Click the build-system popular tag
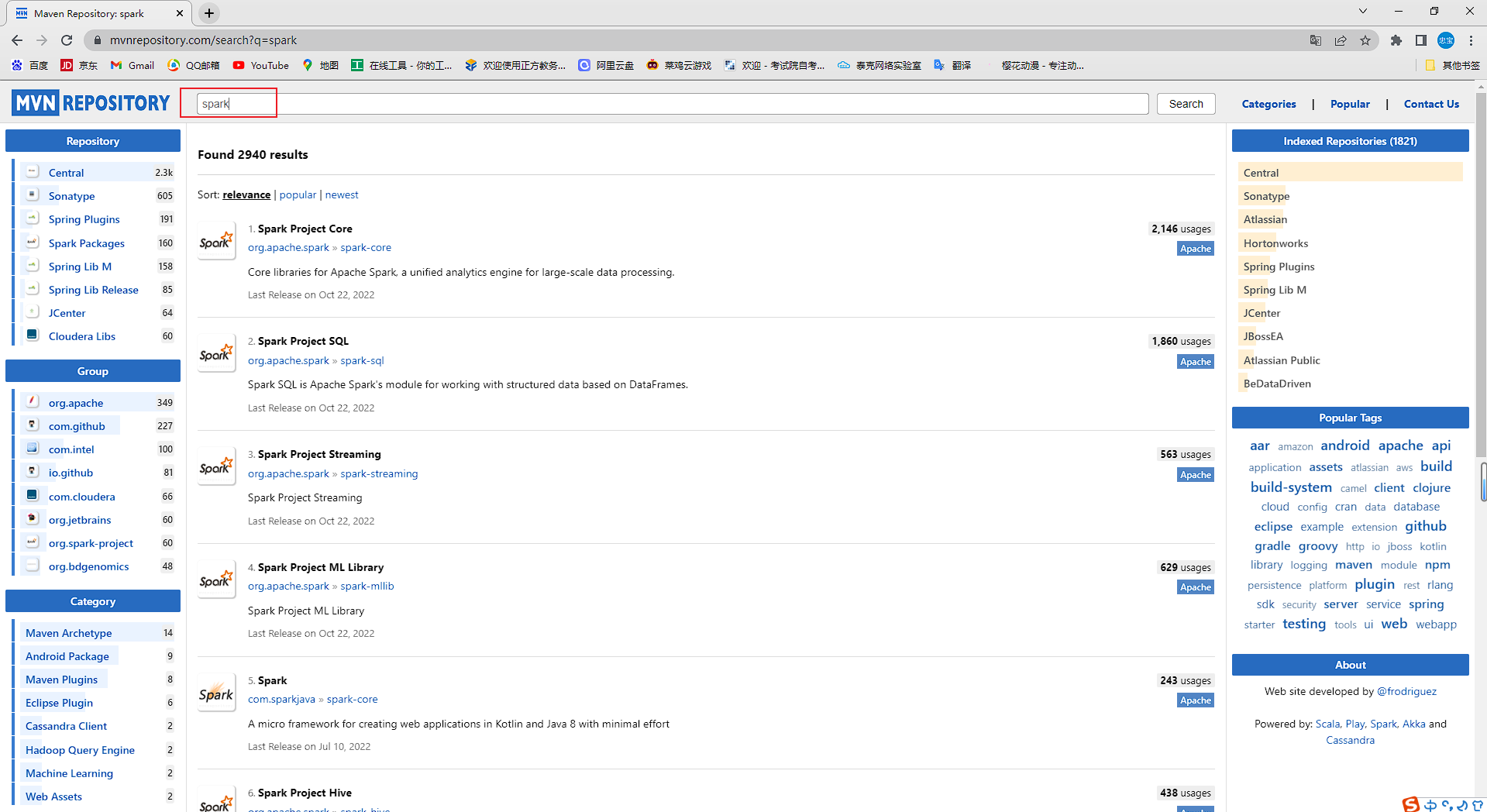1487x812 pixels. pos(1290,487)
